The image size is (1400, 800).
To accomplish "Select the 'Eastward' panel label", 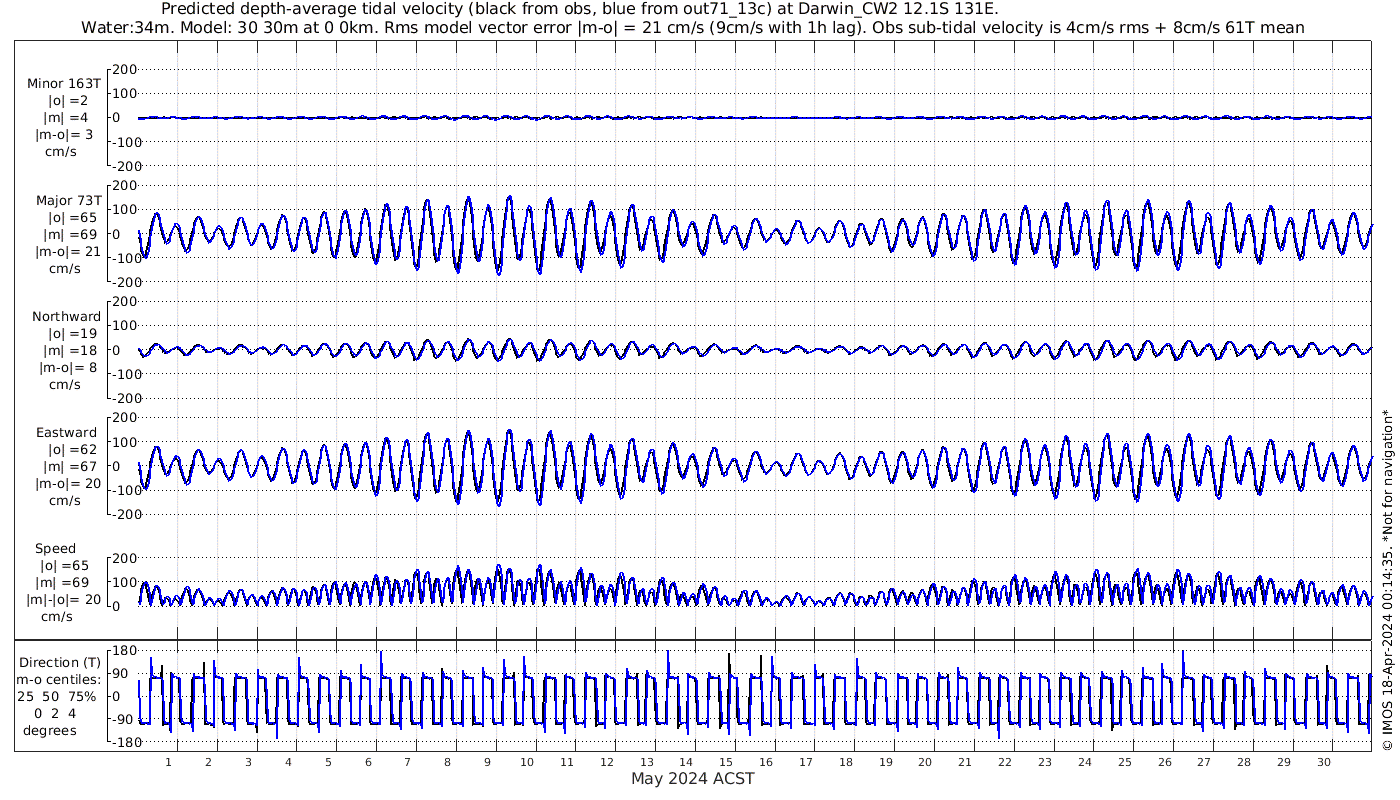I will pyautogui.click(x=66, y=433).
